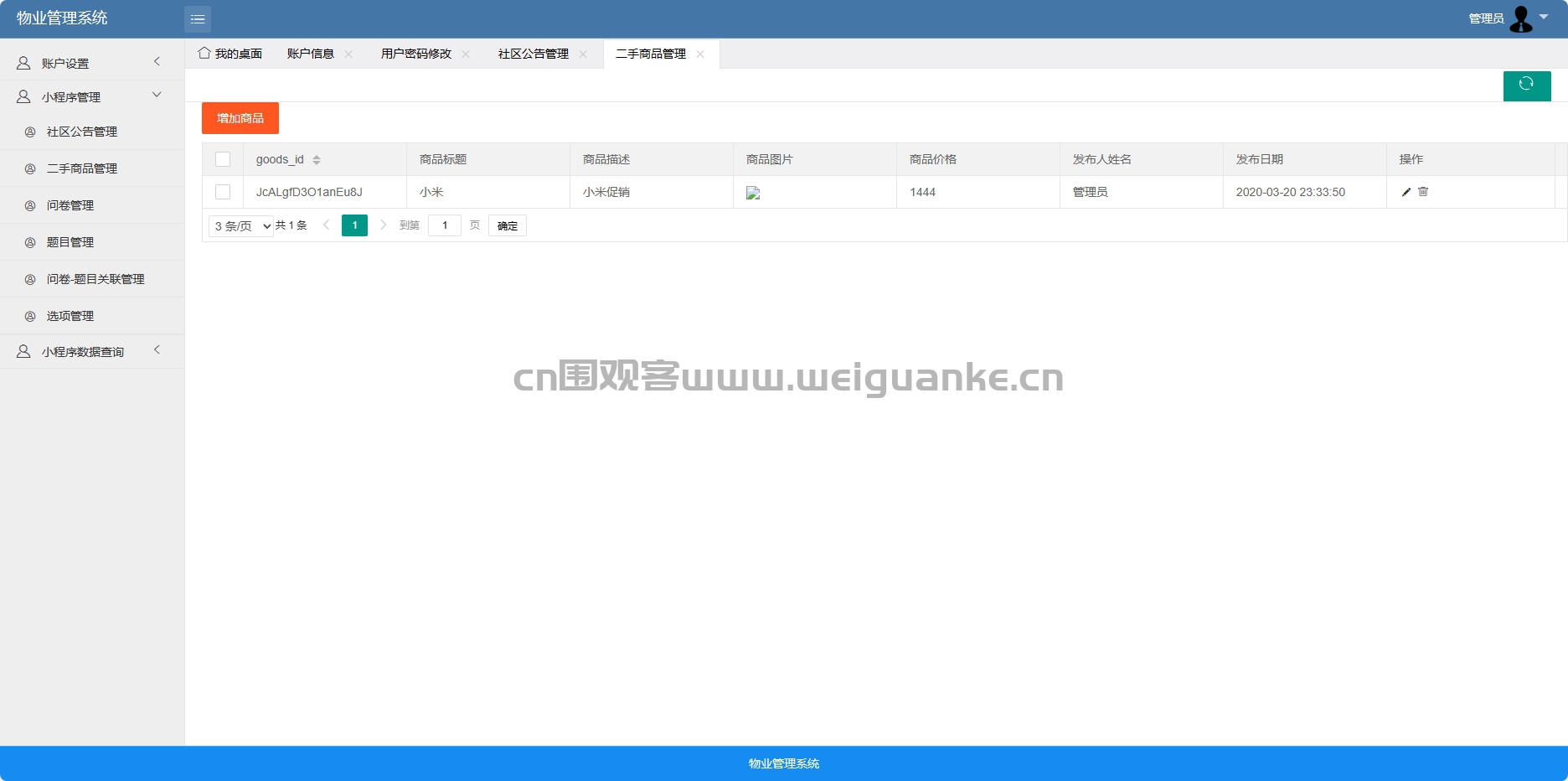The width and height of the screenshot is (1568, 781).
Task: Click the green refresh icon button
Action: [x=1526, y=85]
